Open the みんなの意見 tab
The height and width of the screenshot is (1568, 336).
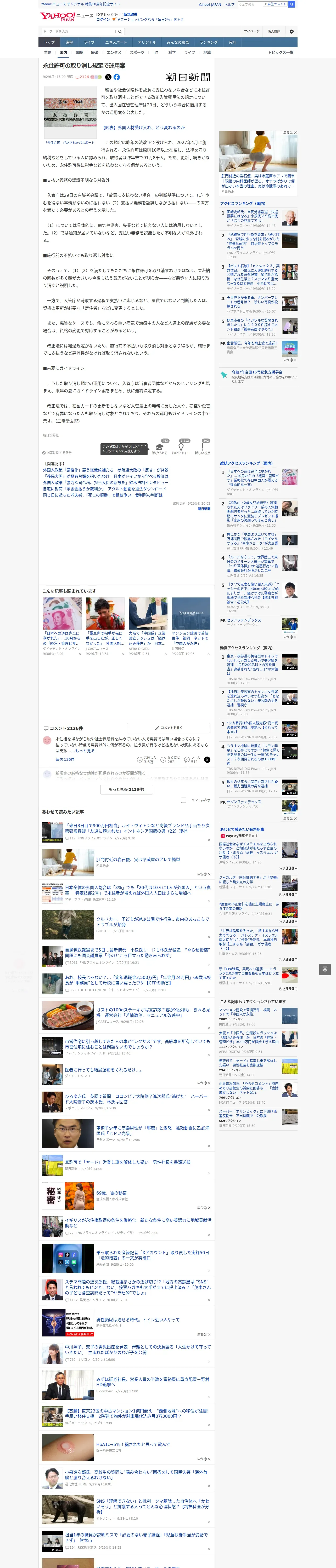click(x=177, y=43)
